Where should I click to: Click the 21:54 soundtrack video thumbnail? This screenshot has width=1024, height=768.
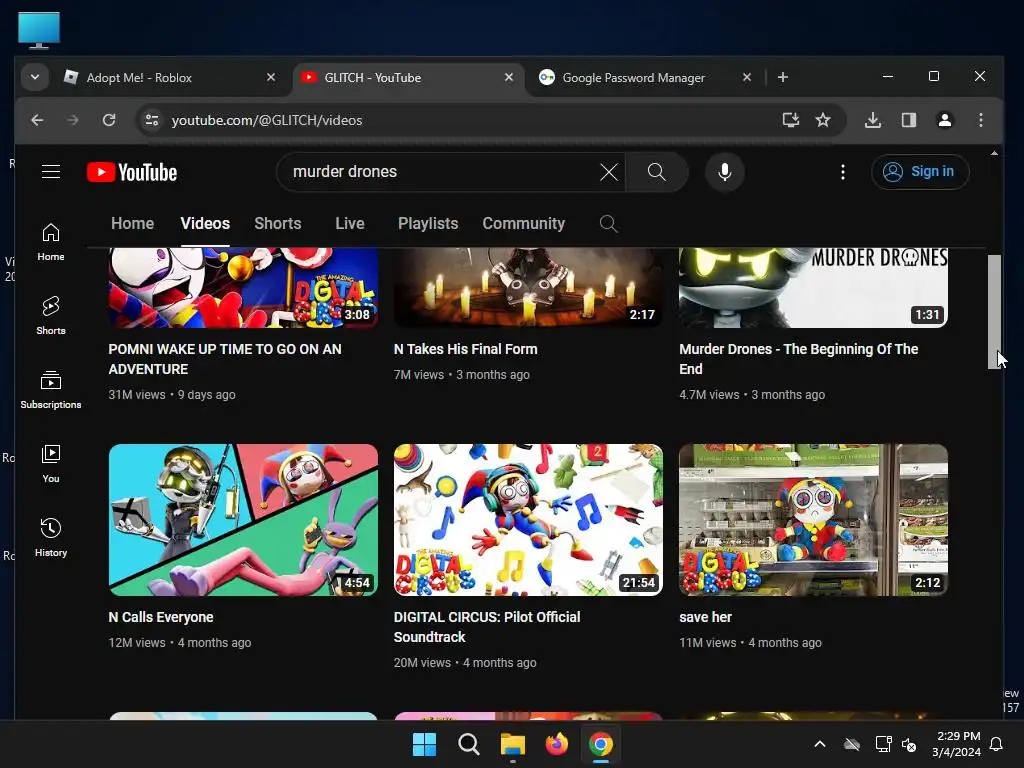528,520
